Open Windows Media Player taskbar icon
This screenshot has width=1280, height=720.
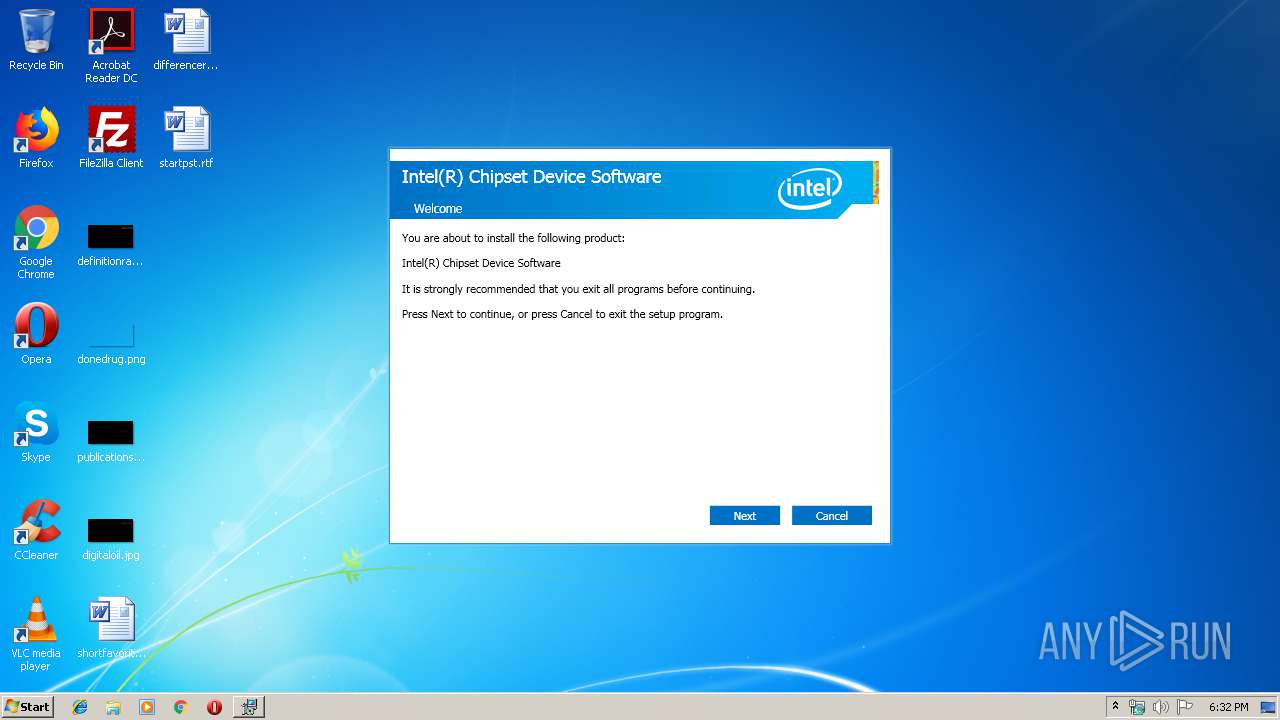[x=147, y=707]
